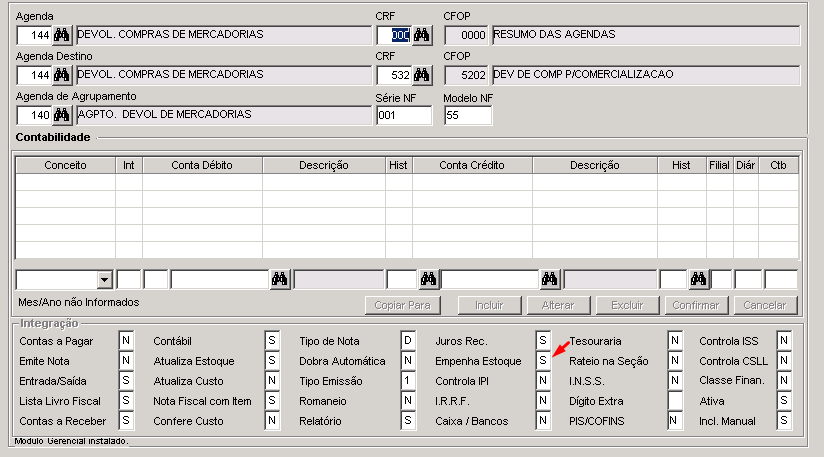This screenshot has width=824, height=457.
Task: Open the Conceito combo box dropdown
Action: pos(105,279)
